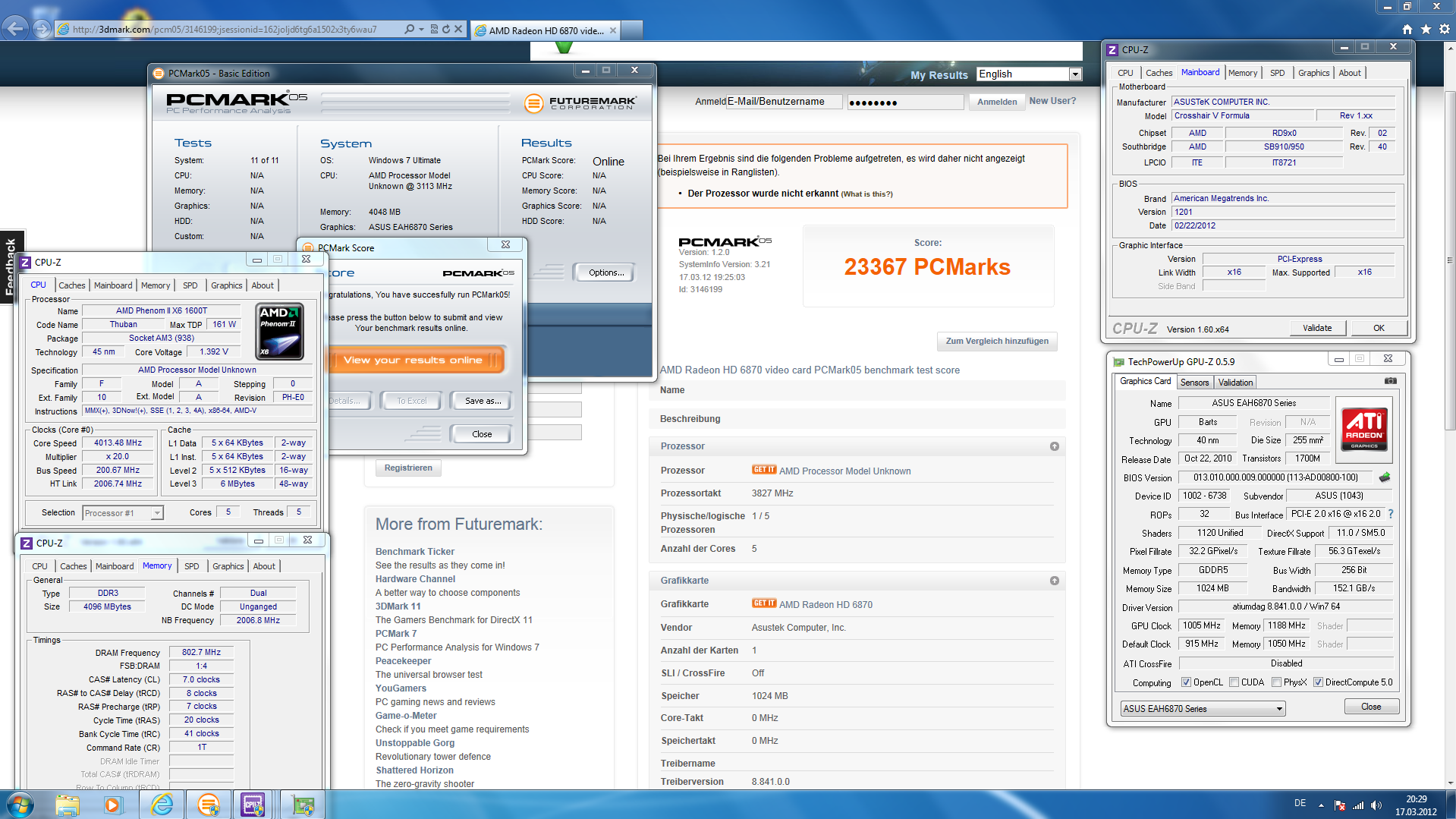
Task: Show hidden system tray icons arrow
Action: [x=1321, y=805]
